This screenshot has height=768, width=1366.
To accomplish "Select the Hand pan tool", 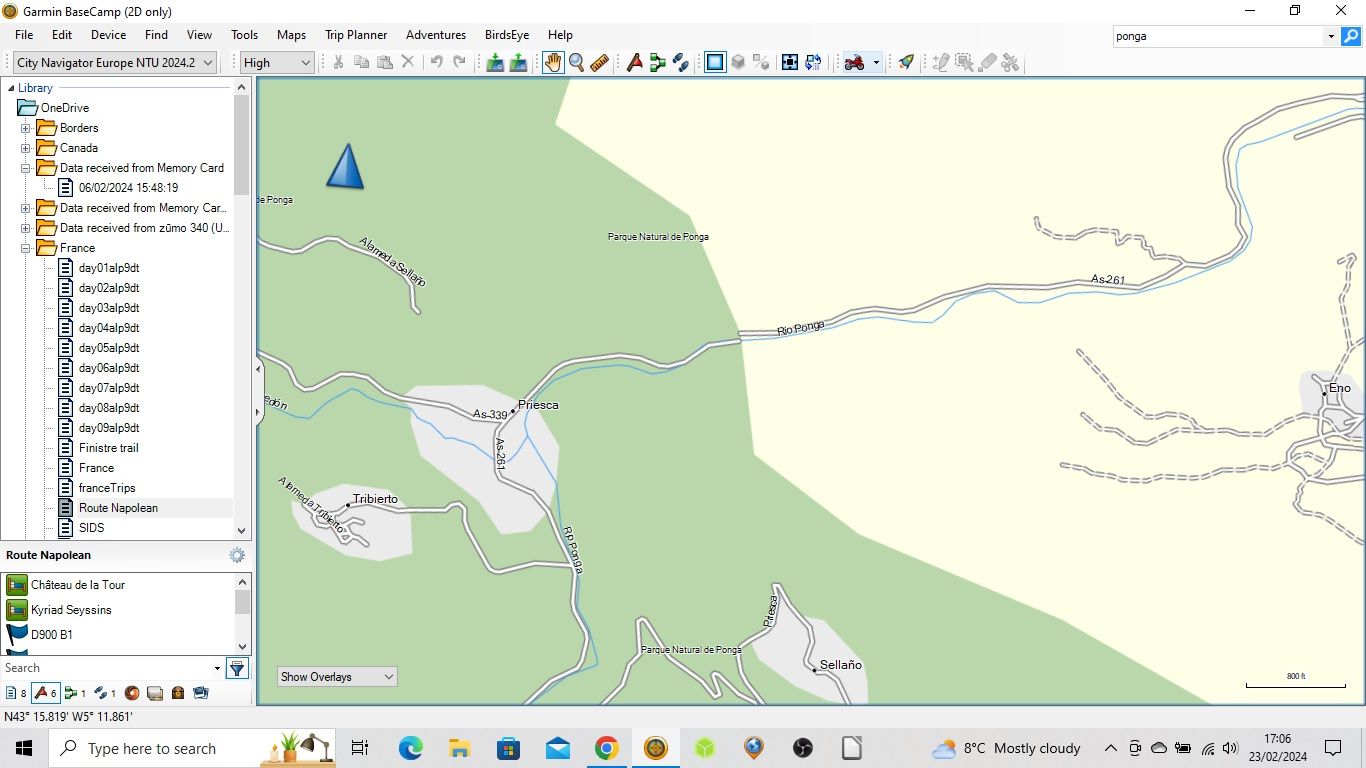I will (x=553, y=62).
